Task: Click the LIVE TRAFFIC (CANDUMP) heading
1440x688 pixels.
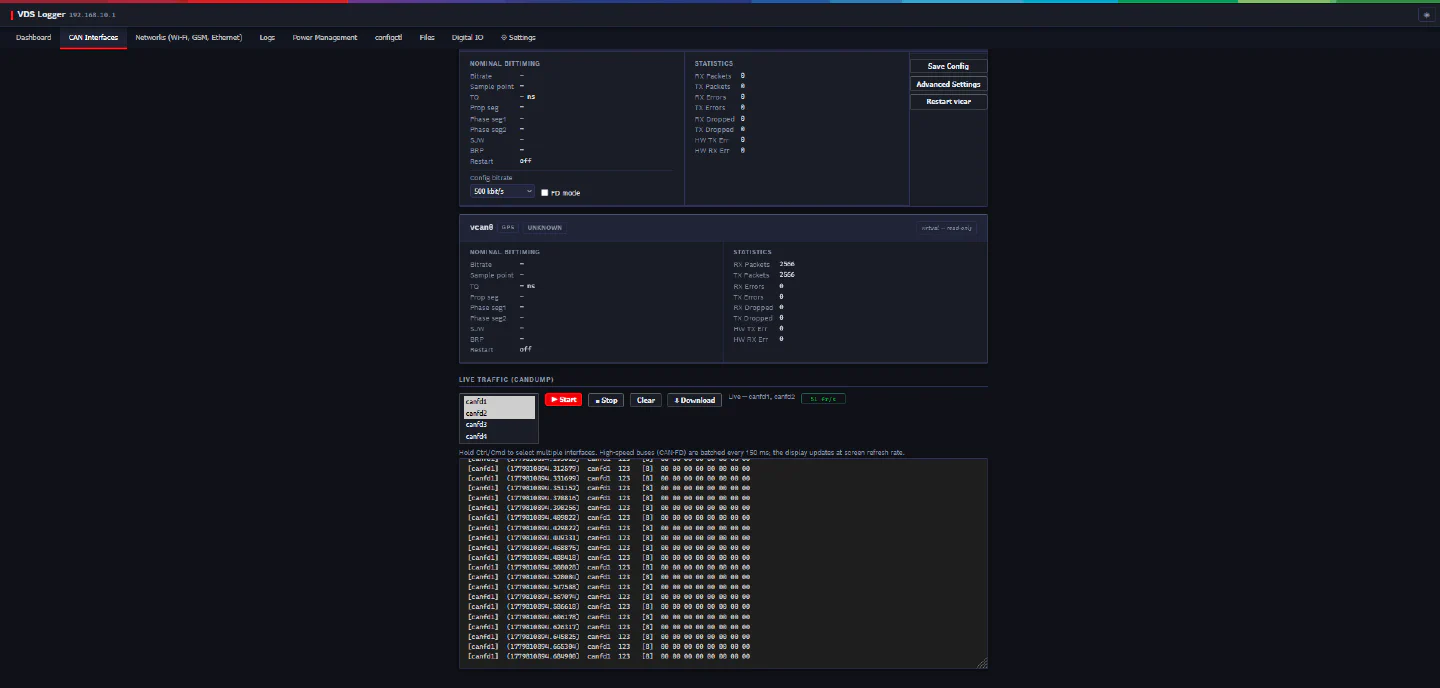Action: 506,379
